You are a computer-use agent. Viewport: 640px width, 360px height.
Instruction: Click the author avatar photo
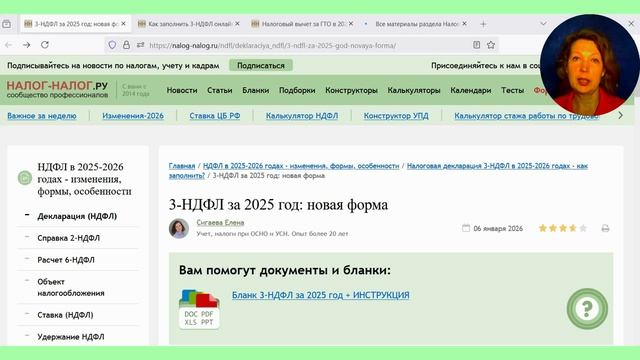coord(179,228)
